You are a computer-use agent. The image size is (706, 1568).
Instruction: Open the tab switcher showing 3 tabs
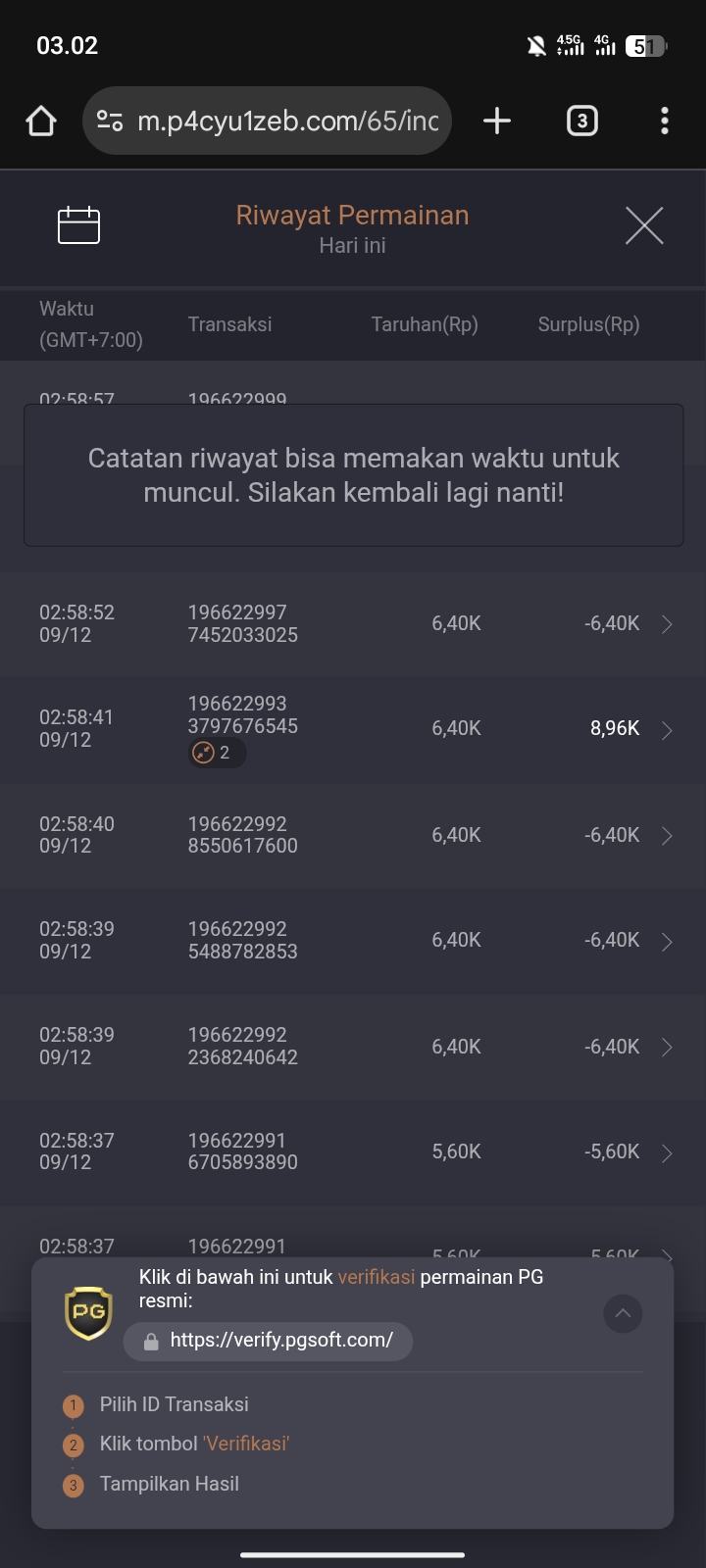point(581,121)
